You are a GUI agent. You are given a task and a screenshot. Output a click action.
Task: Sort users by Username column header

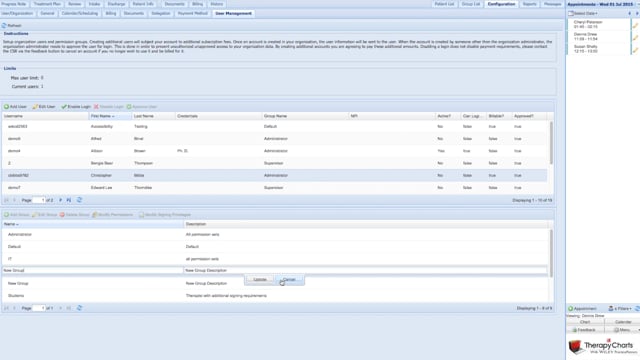45,116
